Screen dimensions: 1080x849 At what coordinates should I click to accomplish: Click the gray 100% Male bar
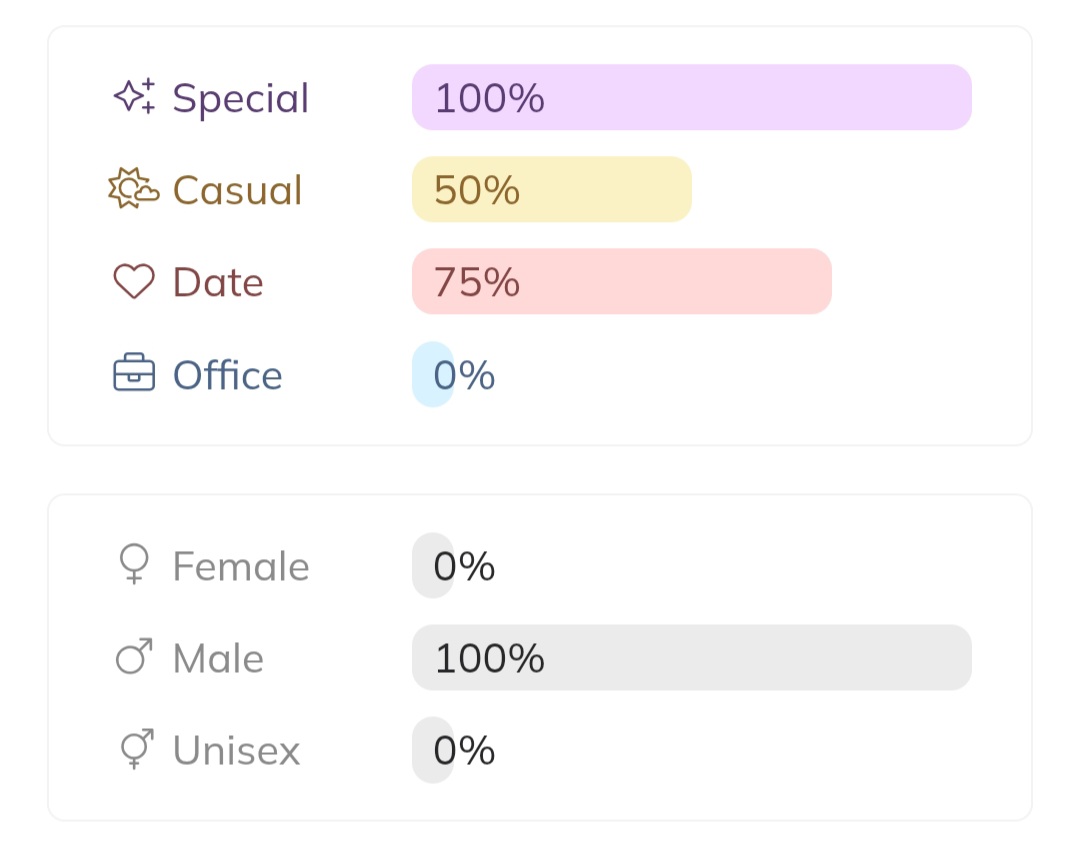coord(691,657)
